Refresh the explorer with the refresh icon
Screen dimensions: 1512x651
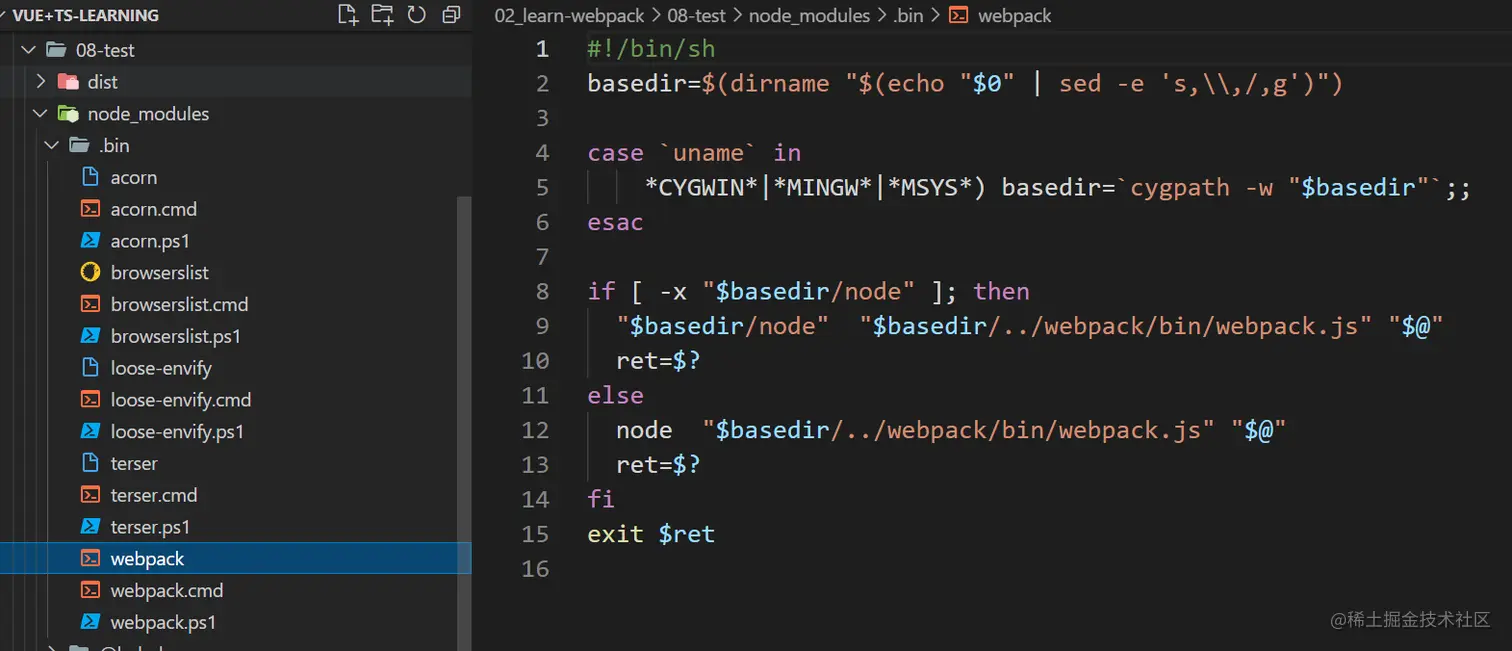417,15
